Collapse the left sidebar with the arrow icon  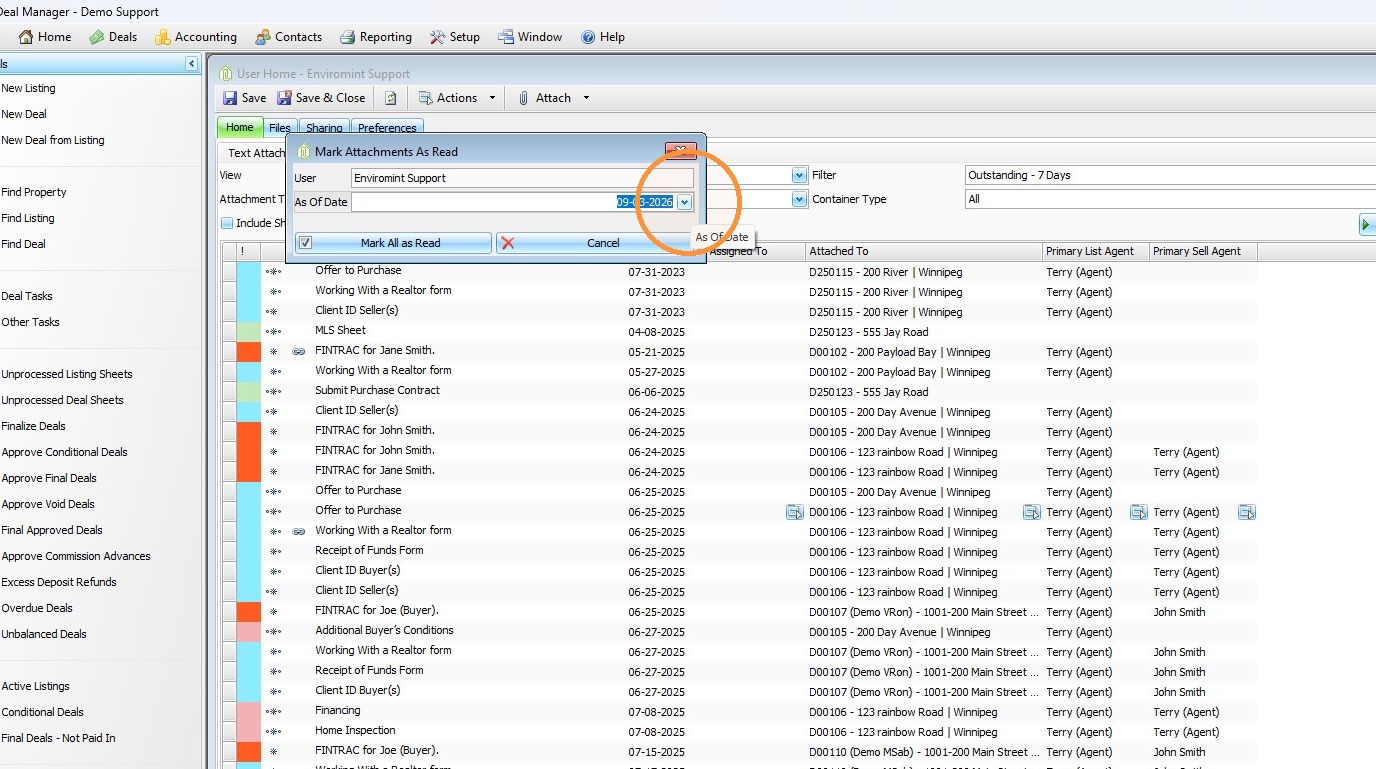pyautogui.click(x=191, y=64)
